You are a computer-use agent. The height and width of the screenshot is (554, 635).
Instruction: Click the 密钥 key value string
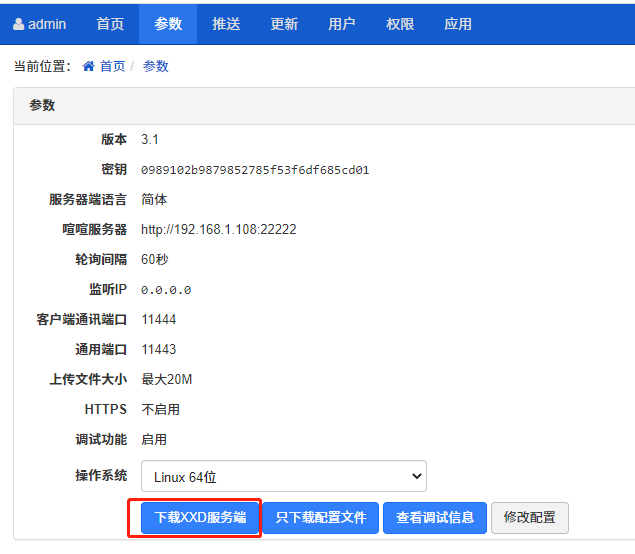tap(255, 170)
